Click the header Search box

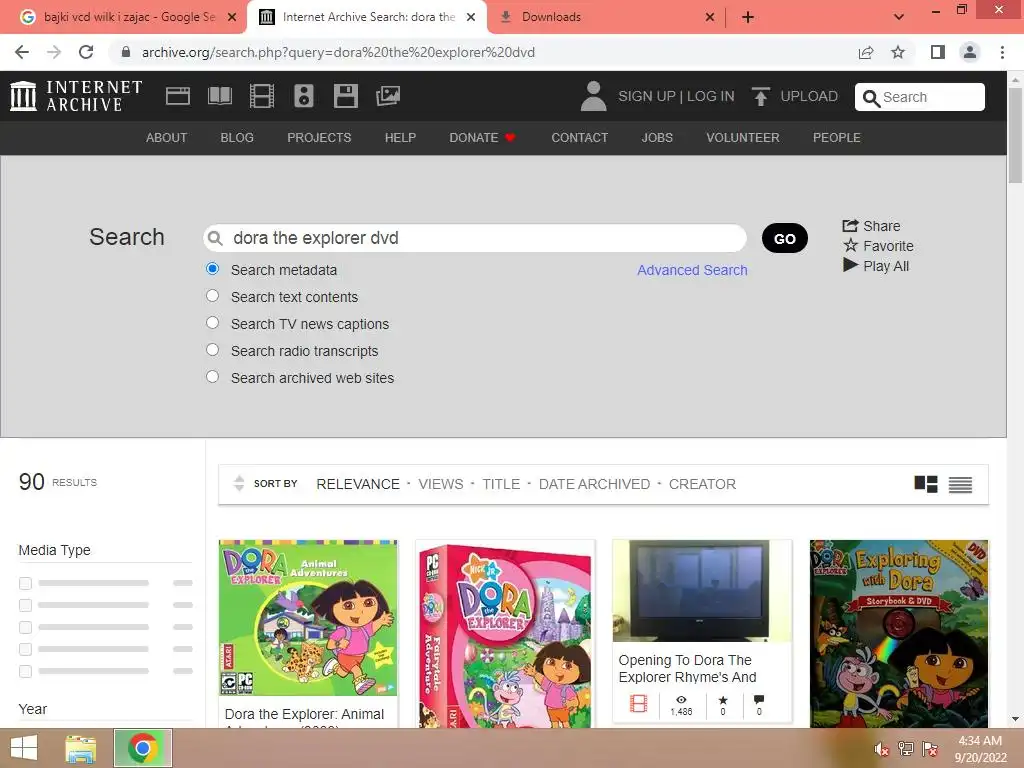point(920,97)
